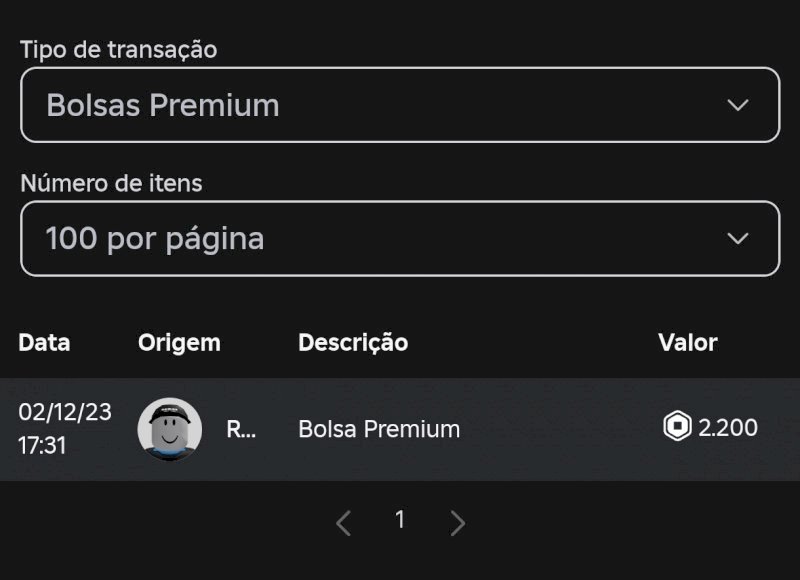Select page number 1

click(x=400, y=521)
